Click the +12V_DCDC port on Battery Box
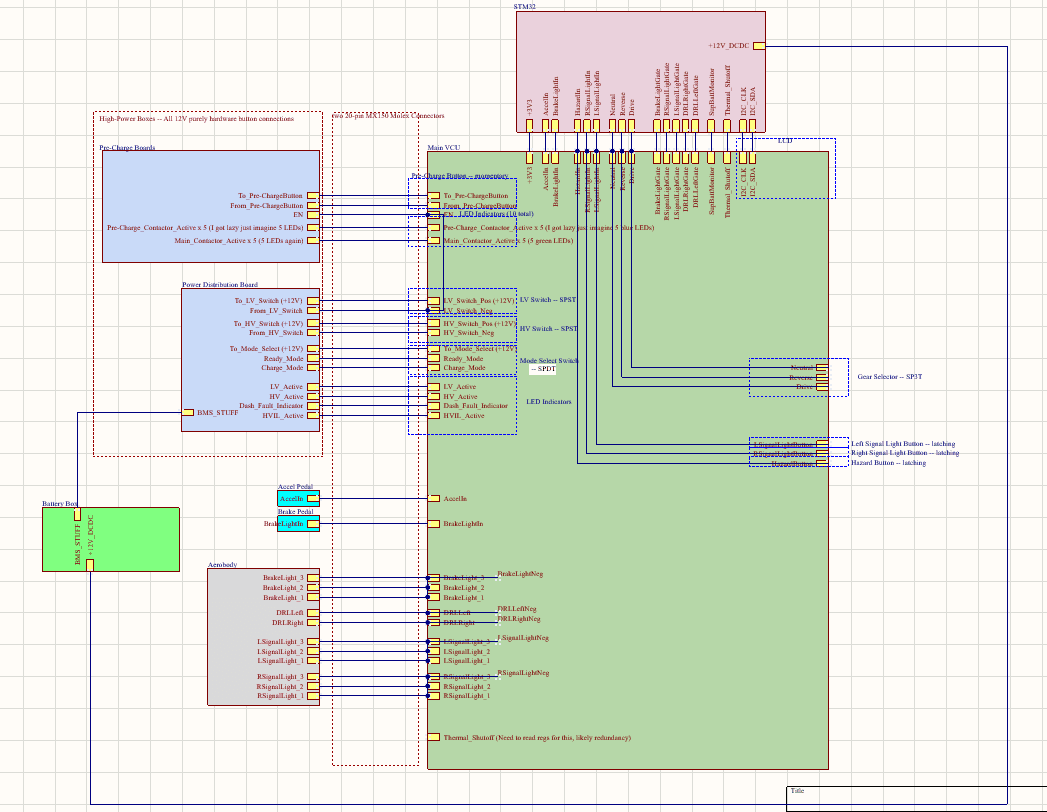This screenshot has height=812, width=1047. [x=90, y=566]
